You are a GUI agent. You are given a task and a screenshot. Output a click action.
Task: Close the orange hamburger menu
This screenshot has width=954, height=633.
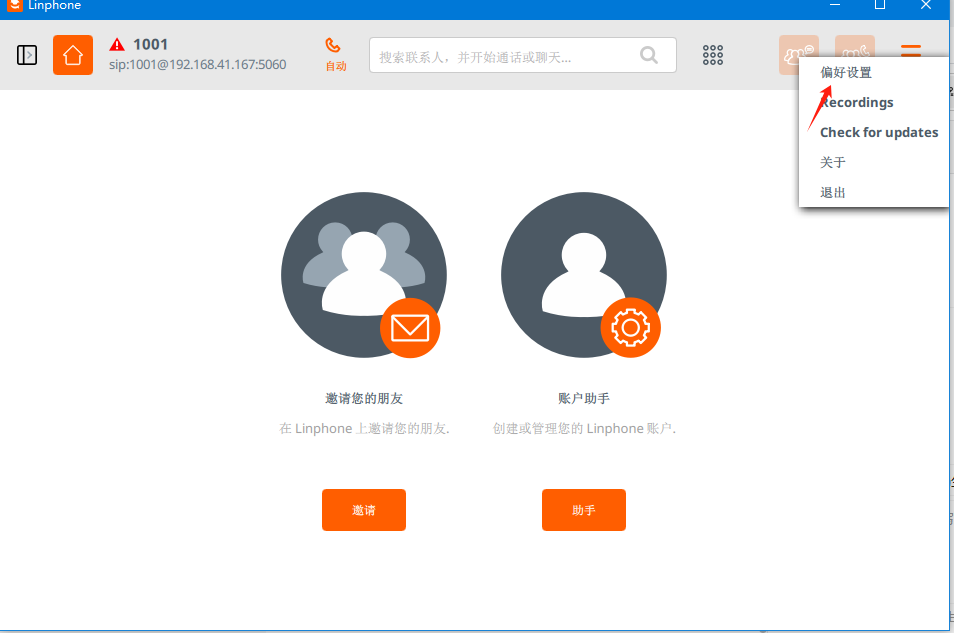click(911, 49)
